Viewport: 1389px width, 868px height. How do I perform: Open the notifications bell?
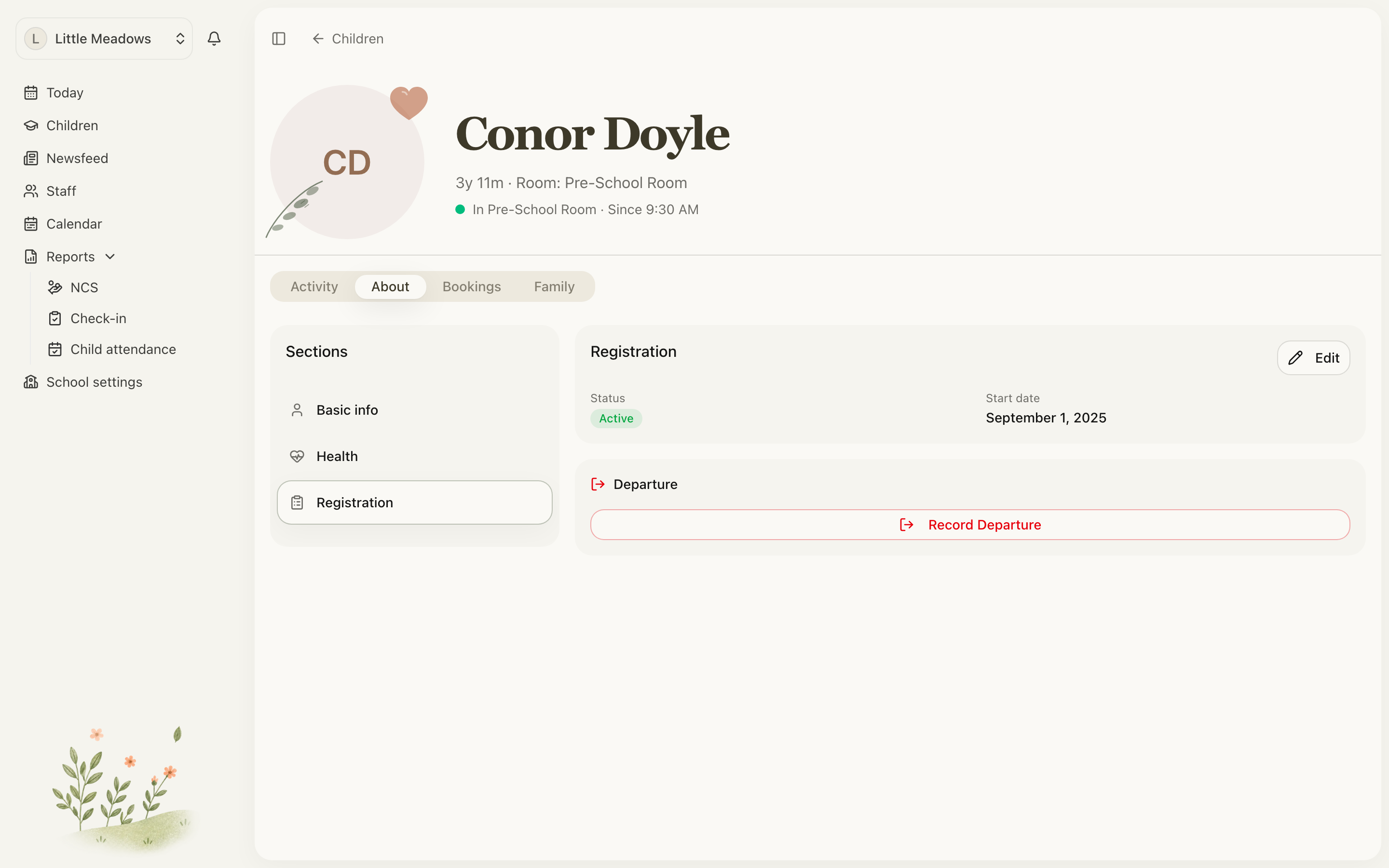tap(214, 39)
